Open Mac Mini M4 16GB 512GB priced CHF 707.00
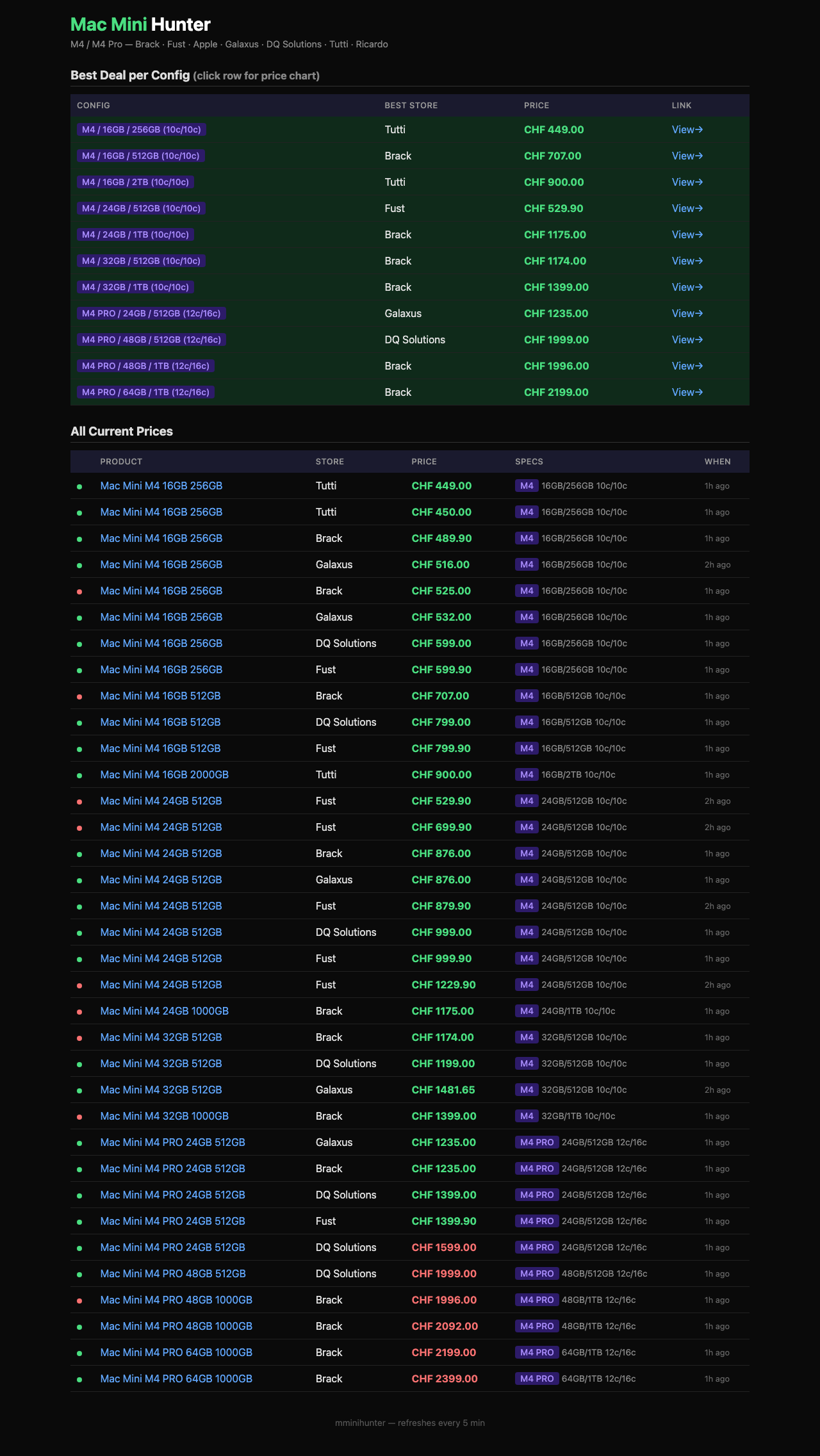 point(161,696)
